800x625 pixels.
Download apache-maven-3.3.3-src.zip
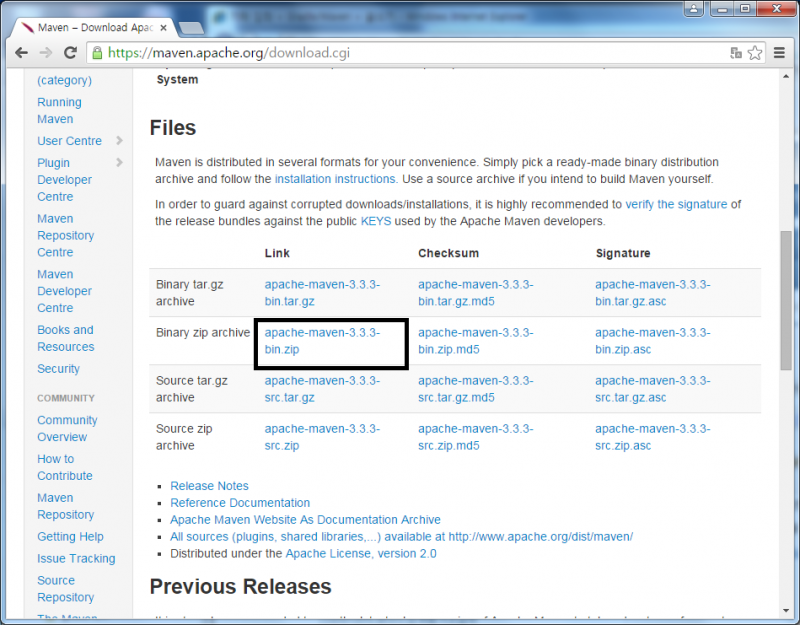[322, 437]
